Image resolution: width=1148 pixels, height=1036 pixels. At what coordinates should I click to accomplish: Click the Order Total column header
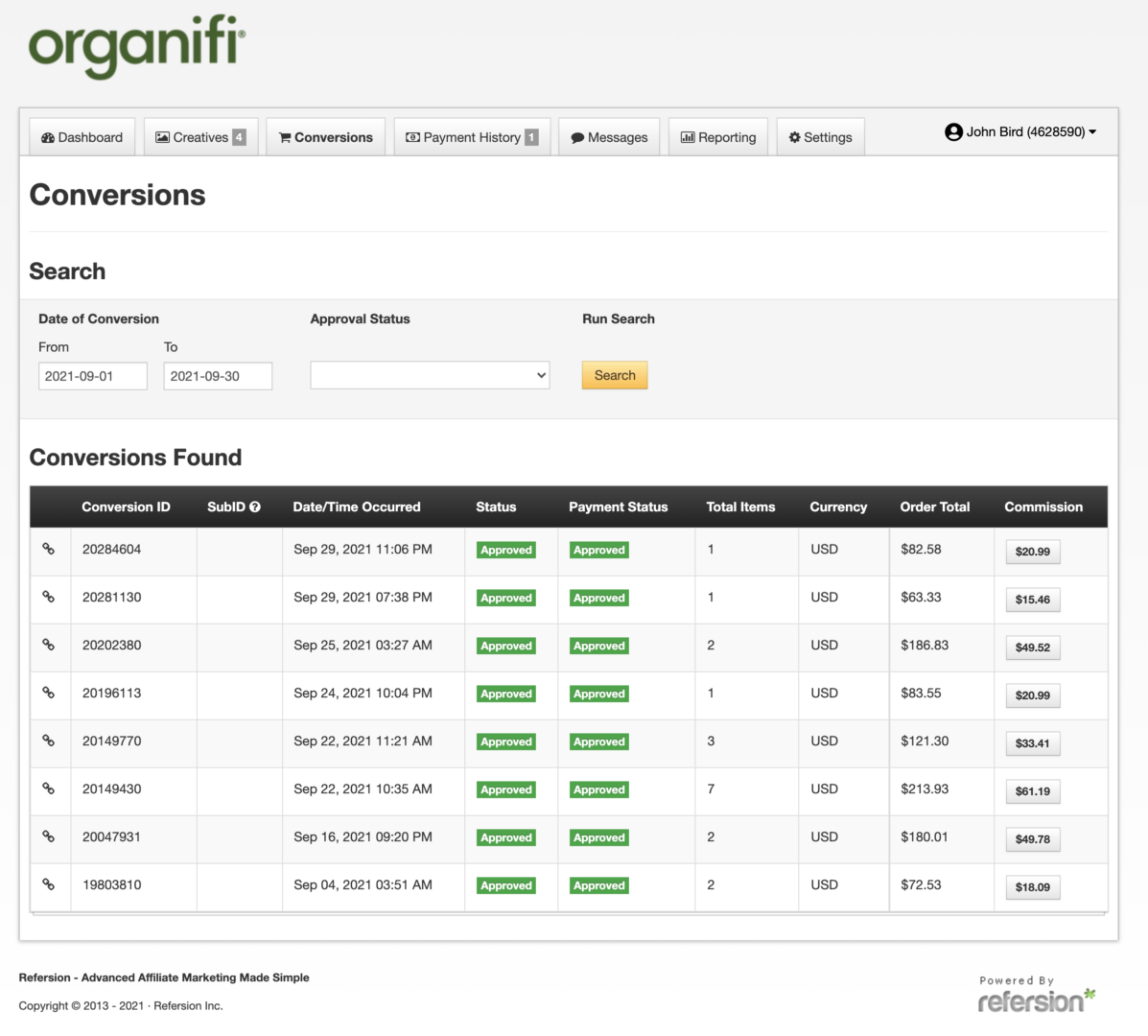coord(935,506)
